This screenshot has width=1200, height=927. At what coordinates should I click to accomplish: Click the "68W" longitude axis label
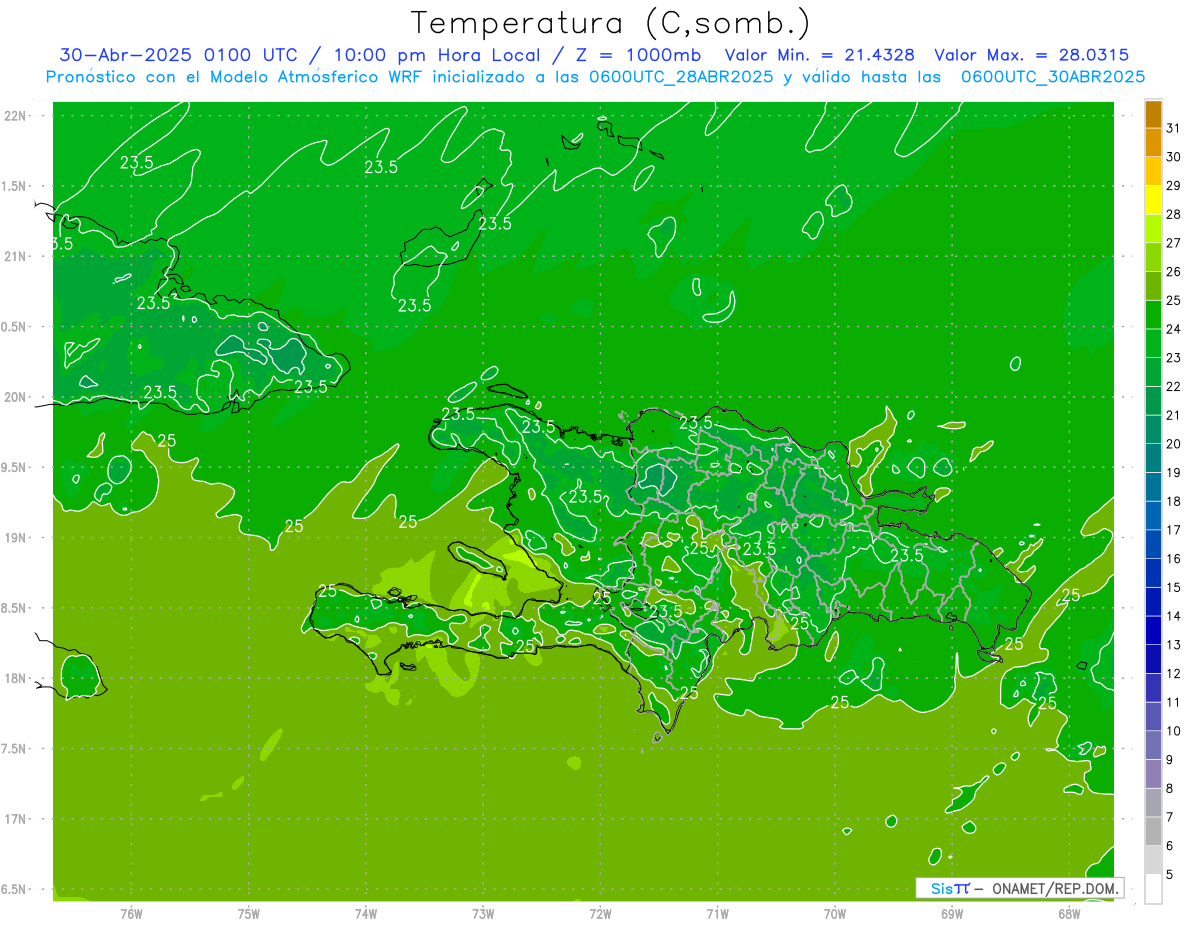click(1069, 913)
